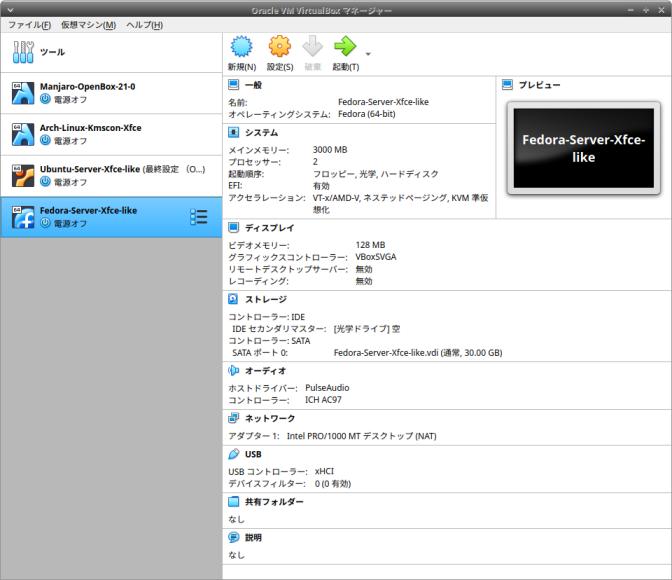Click the power-off status icon under Manjaro
The height and width of the screenshot is (580, 672).
pyautogui.click(x=45, y=99)
